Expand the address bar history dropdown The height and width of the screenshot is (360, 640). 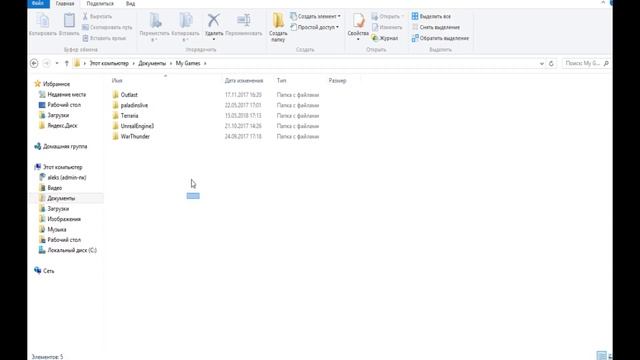click(x=542, y=64)
